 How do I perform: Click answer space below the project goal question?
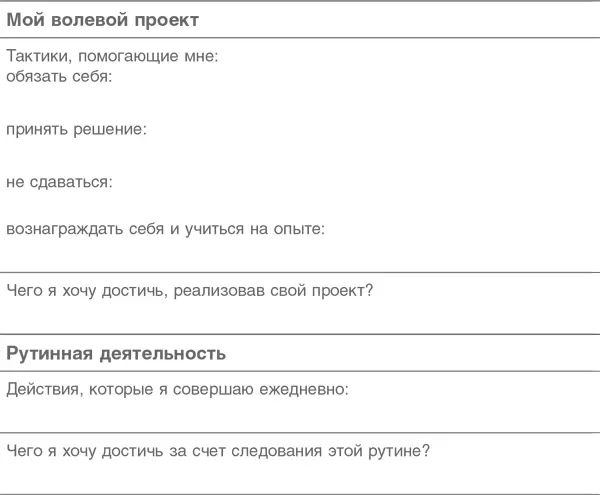click(300, 318)
